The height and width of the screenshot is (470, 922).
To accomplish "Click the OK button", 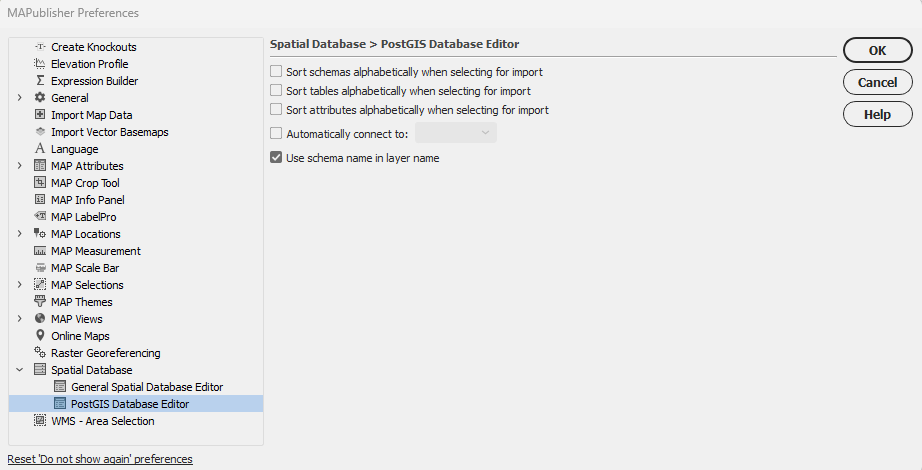I will (x=877, y=51).
